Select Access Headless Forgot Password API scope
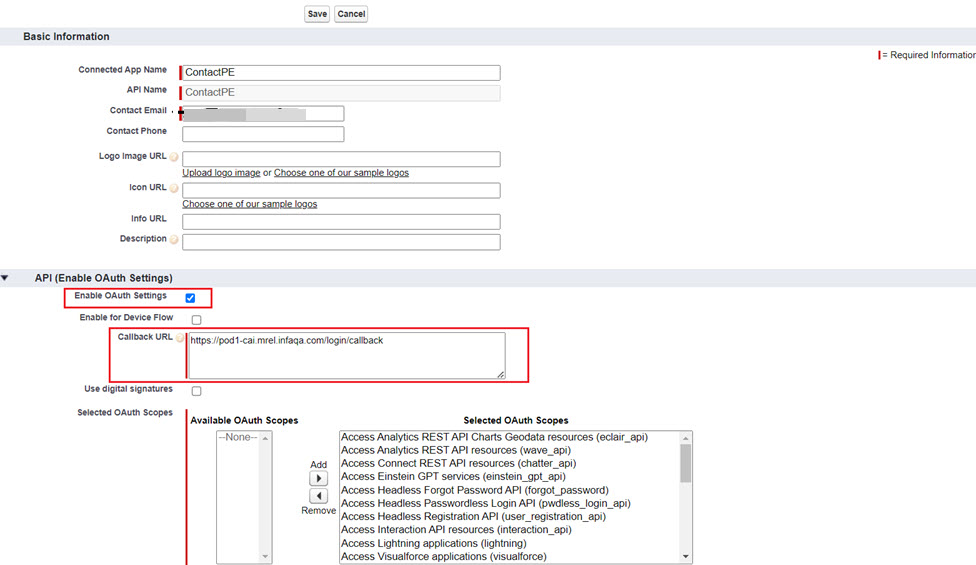 pyautogui.click(x=474, y=490)
